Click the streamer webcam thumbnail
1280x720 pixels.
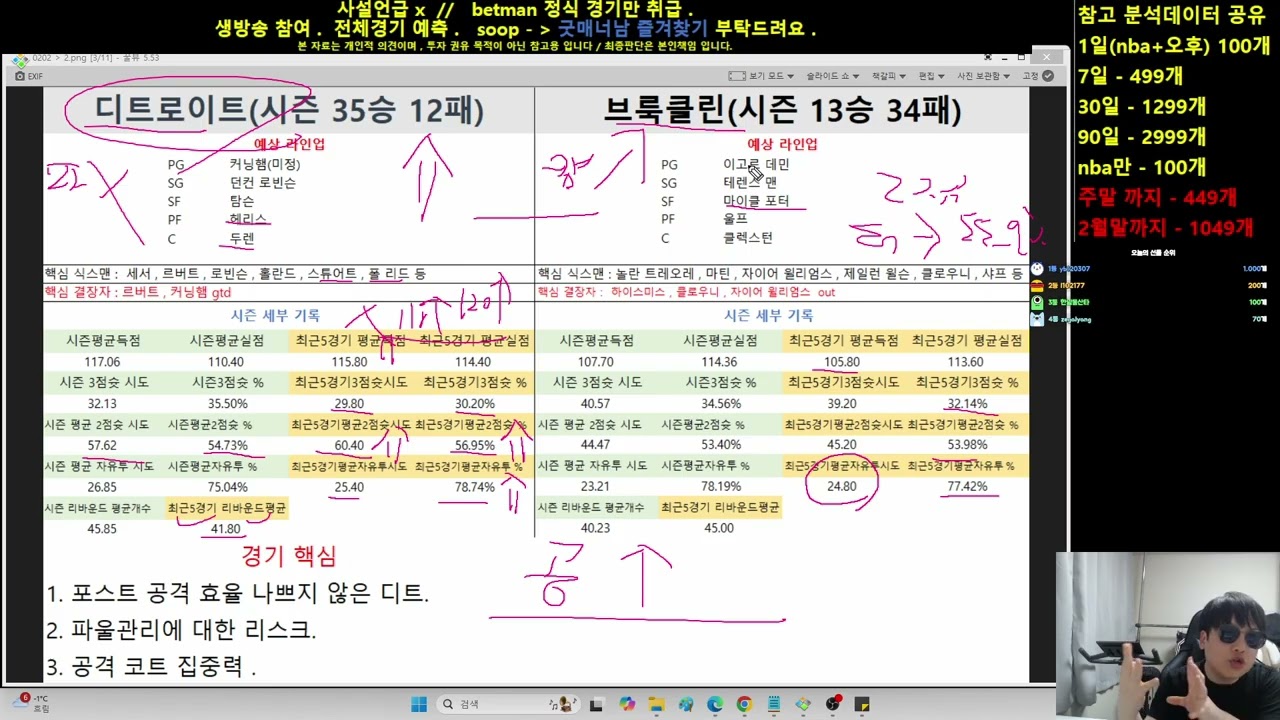[x=1167, y=635]
